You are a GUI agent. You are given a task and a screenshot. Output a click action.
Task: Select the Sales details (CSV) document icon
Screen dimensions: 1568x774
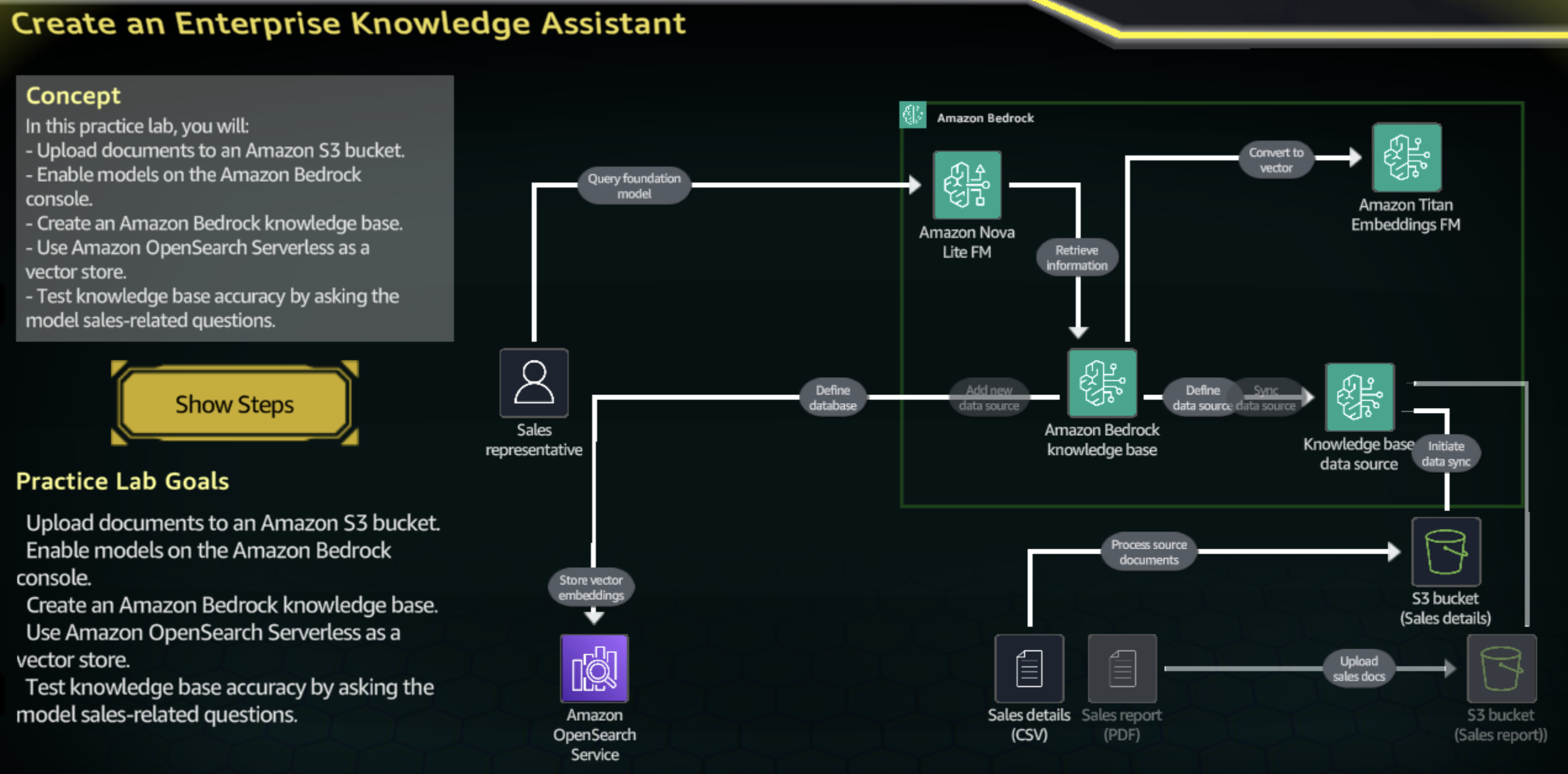pyautogui.click(x=1029, y=668)
